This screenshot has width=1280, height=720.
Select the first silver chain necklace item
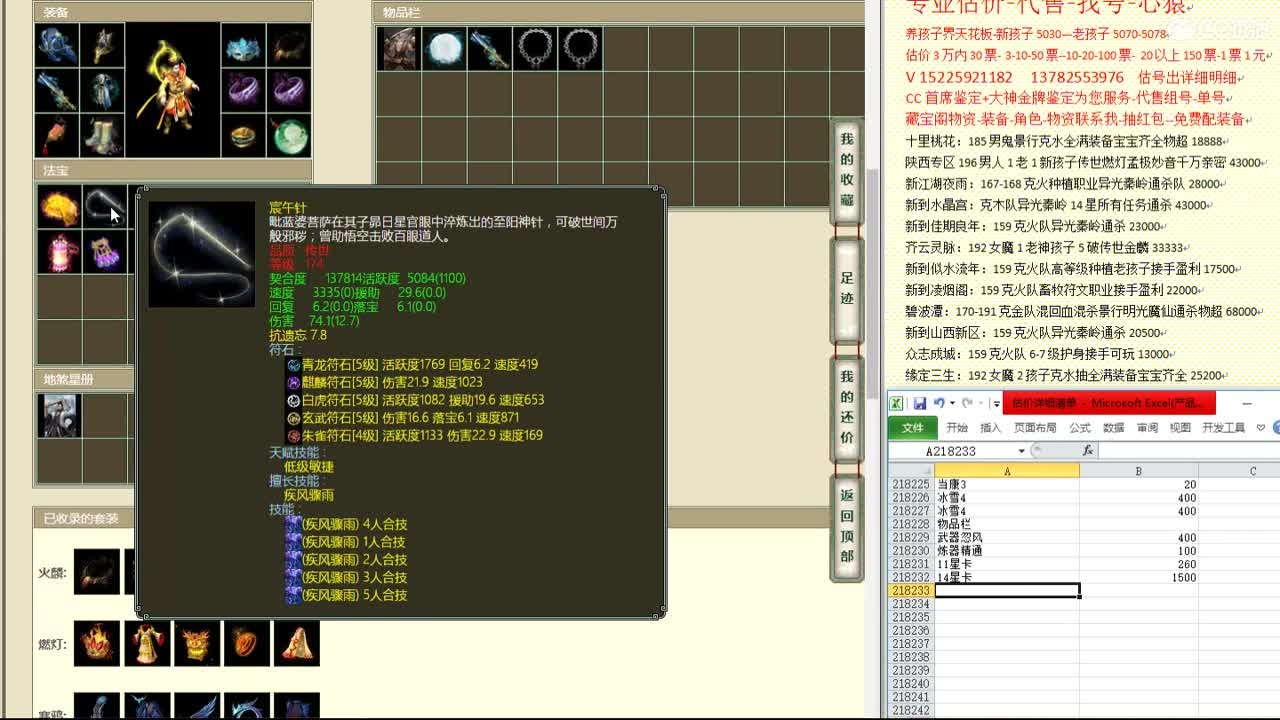[x=535, y=48]
